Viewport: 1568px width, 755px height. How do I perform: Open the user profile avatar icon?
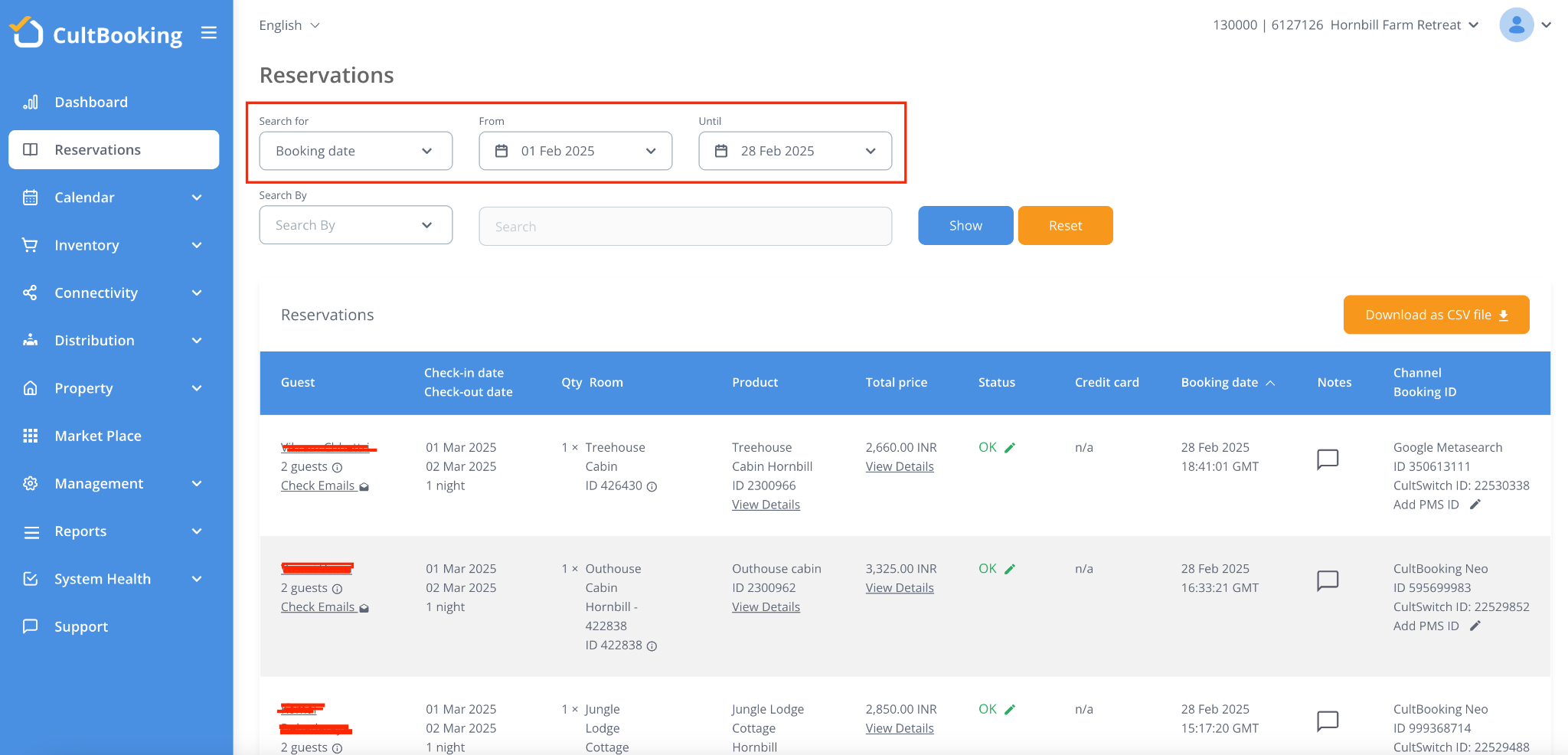pyautogui.click(x=1516, y=25)
